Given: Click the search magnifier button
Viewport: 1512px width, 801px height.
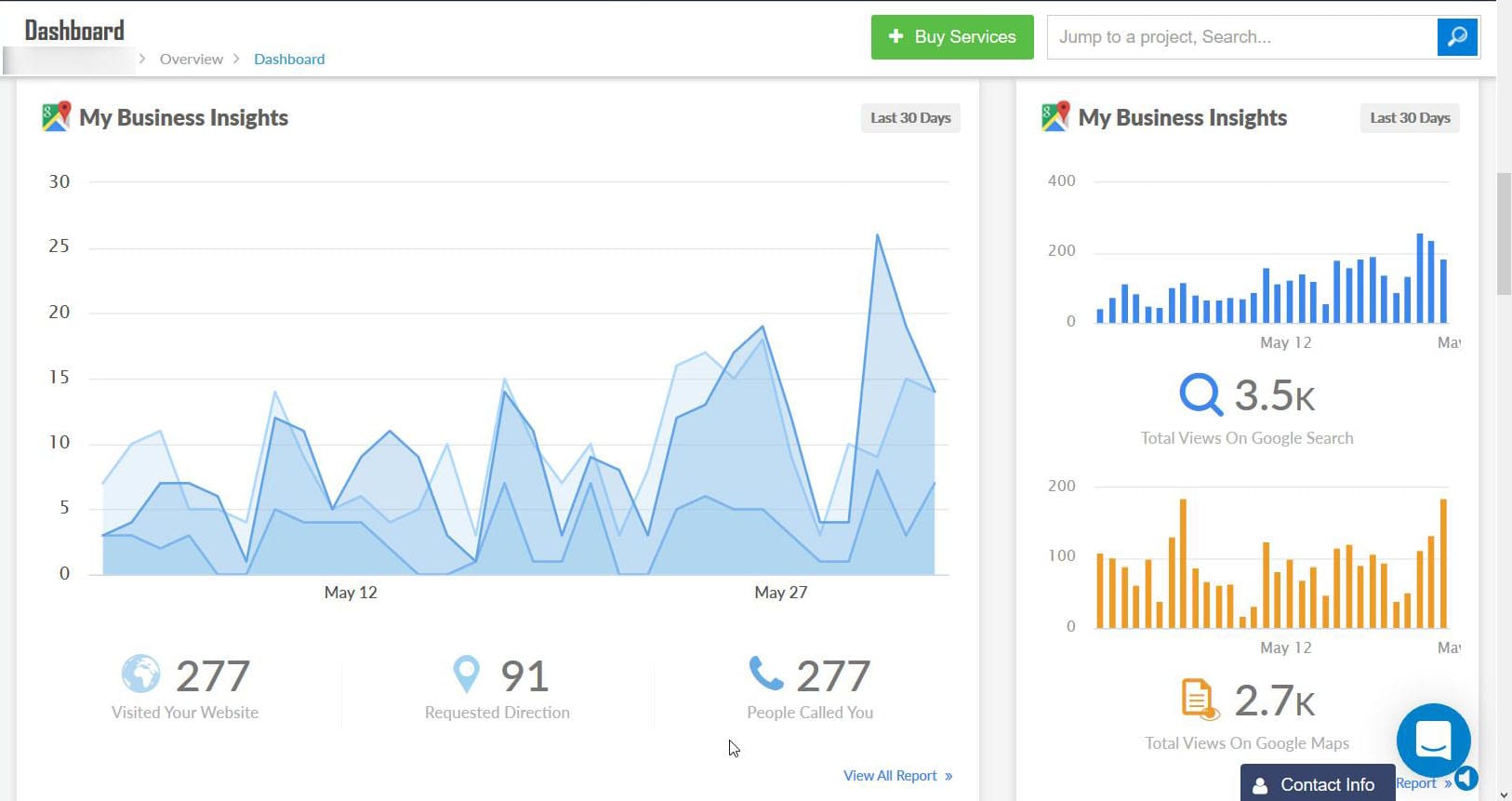Looking at the screenshot, I should (1457, 37).
